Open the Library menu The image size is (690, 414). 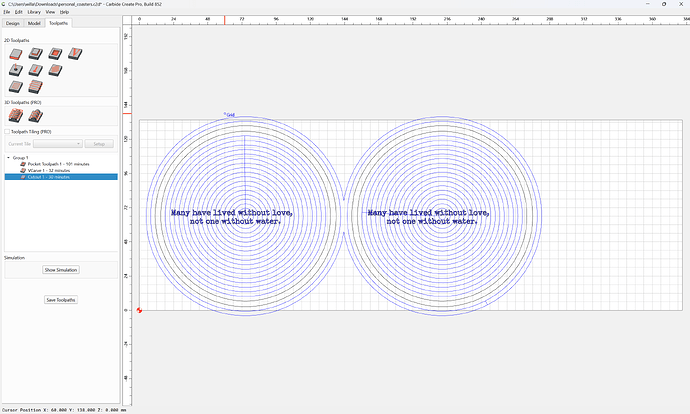click(34, 12)
